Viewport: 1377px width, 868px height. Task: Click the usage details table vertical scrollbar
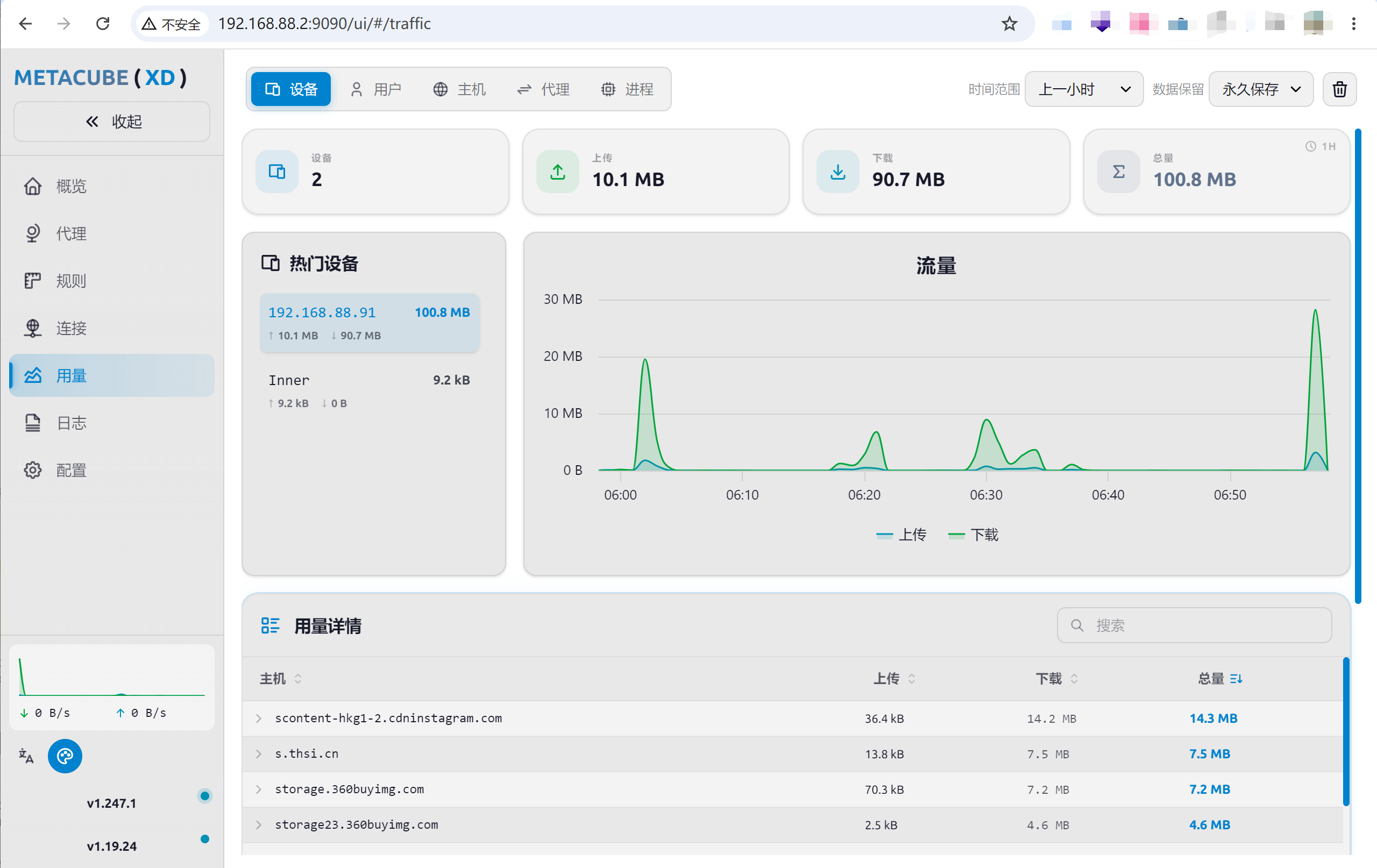1346,732
